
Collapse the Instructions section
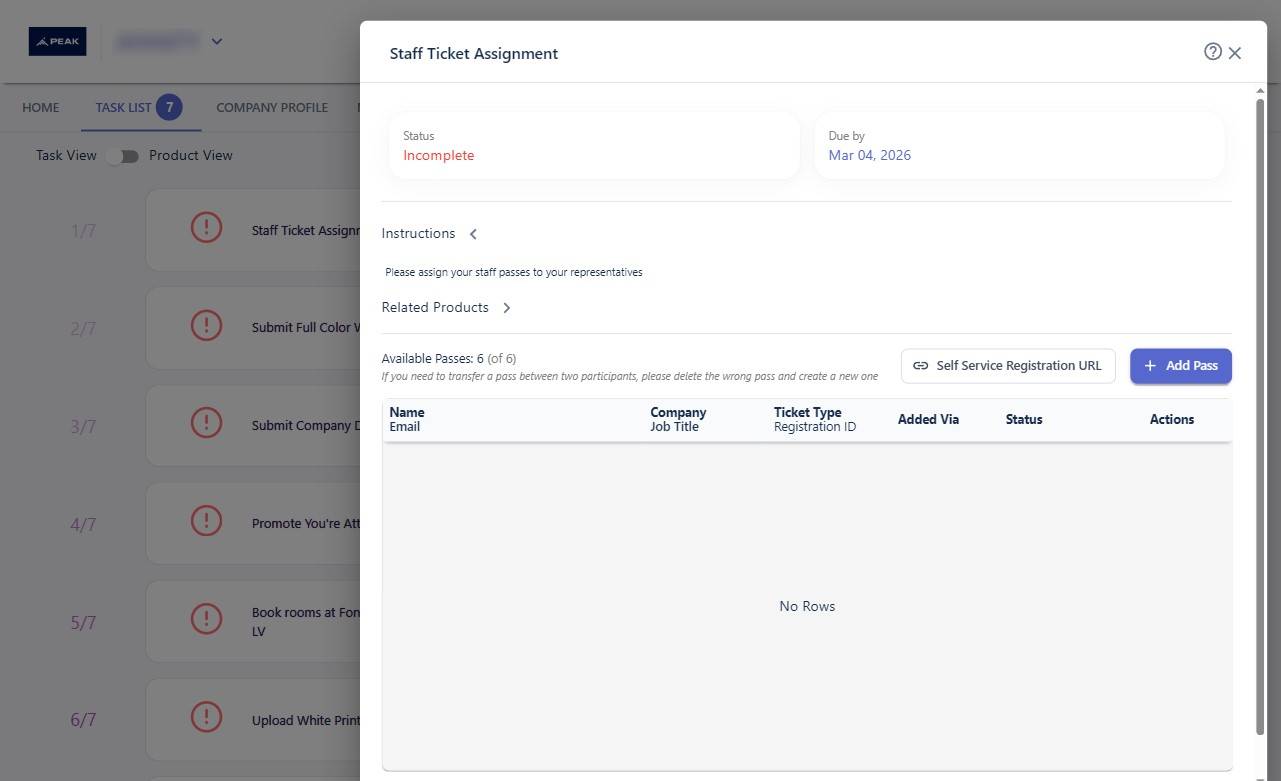[x=473, y=234]
